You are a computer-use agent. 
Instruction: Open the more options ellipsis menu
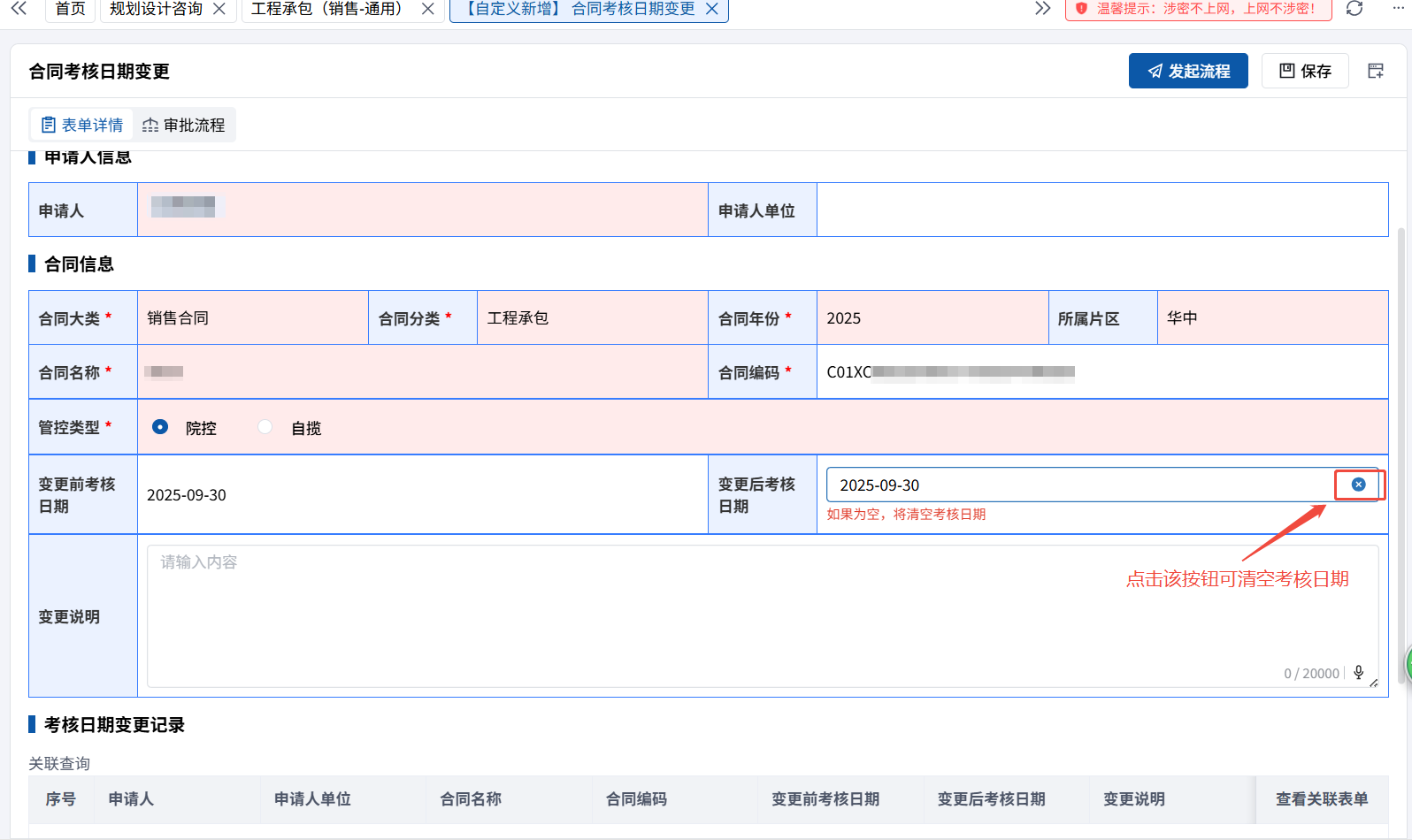click(1399, 9)
